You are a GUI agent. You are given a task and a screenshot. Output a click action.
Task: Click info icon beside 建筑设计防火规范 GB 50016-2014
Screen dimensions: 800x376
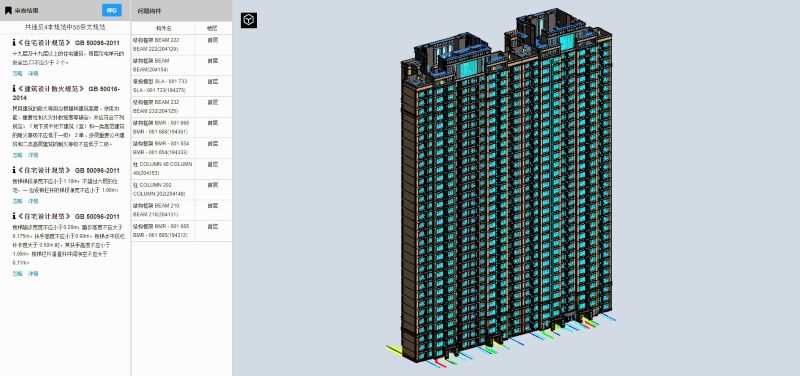point(14,88)
